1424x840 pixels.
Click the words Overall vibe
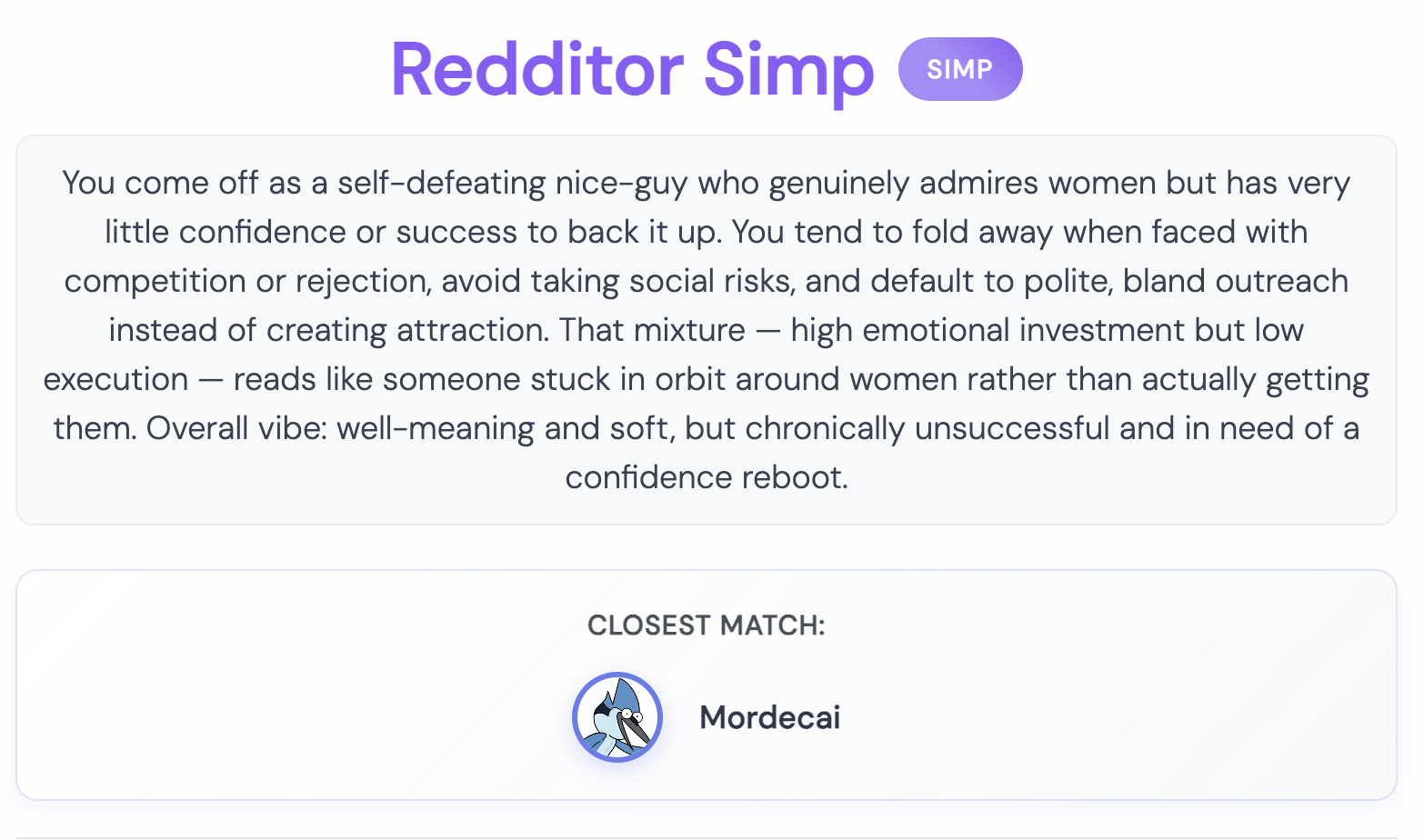pyautogui.click(x=236, y=429)
